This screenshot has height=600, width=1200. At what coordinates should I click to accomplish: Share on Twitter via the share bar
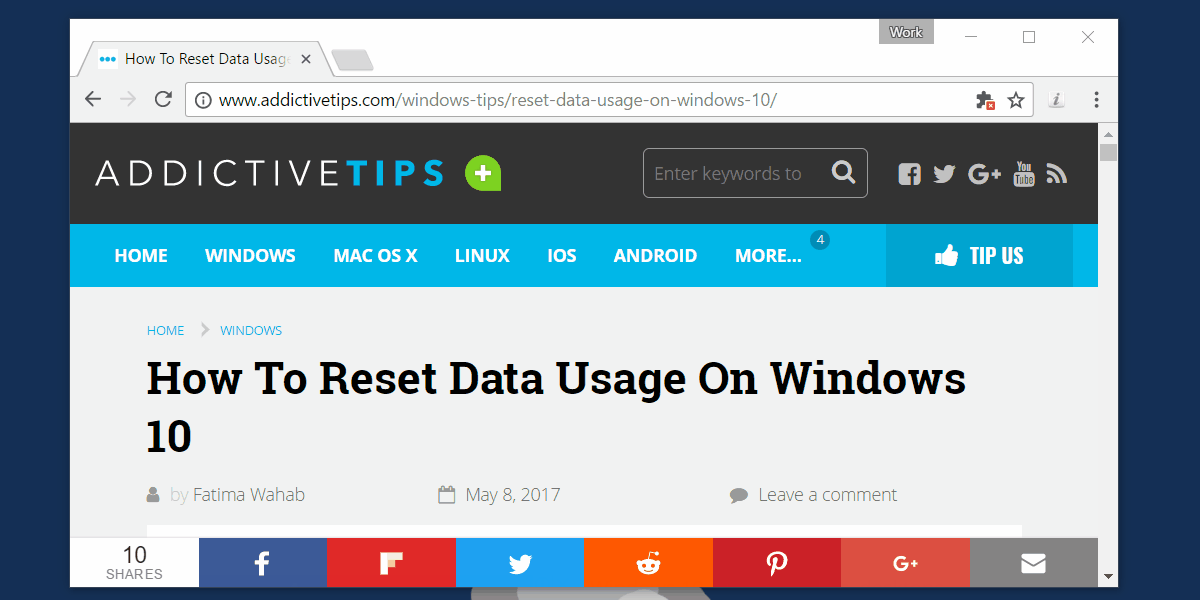pyautogui.click(x=520, y=563)
